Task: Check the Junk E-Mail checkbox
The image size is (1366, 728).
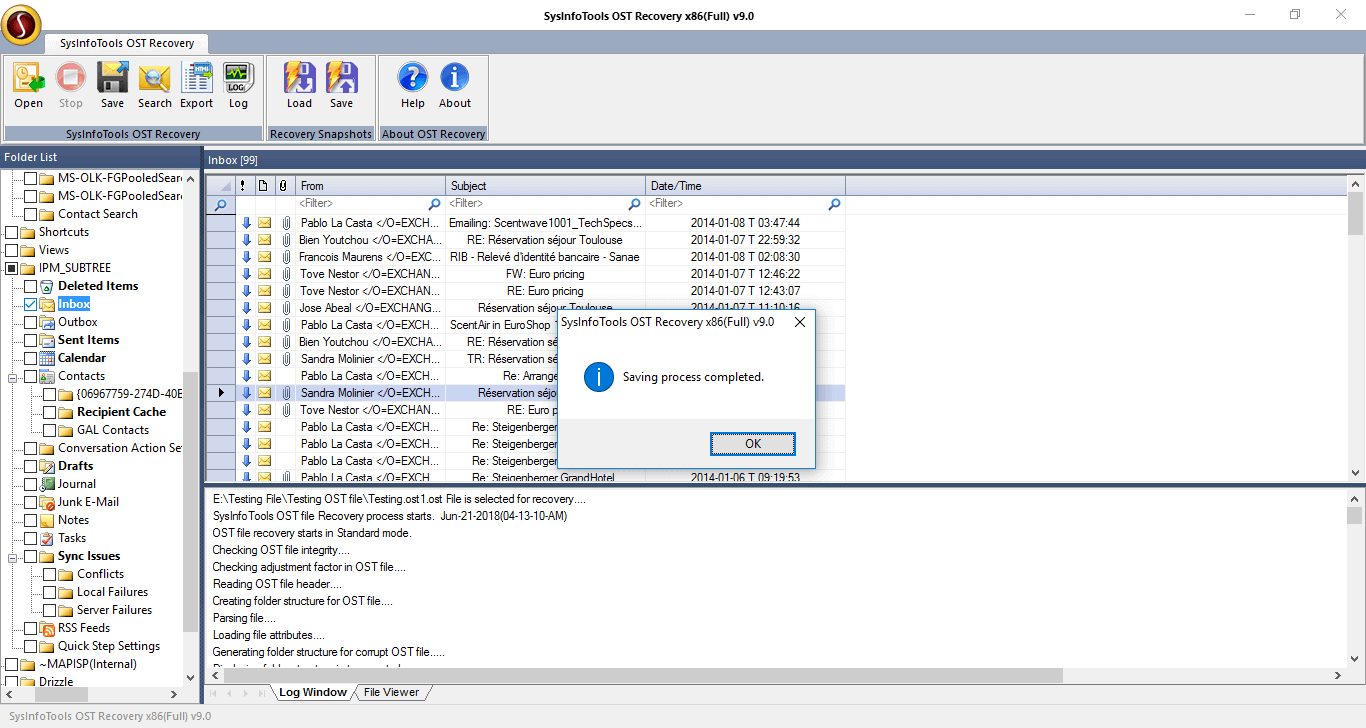Action: 30,502
